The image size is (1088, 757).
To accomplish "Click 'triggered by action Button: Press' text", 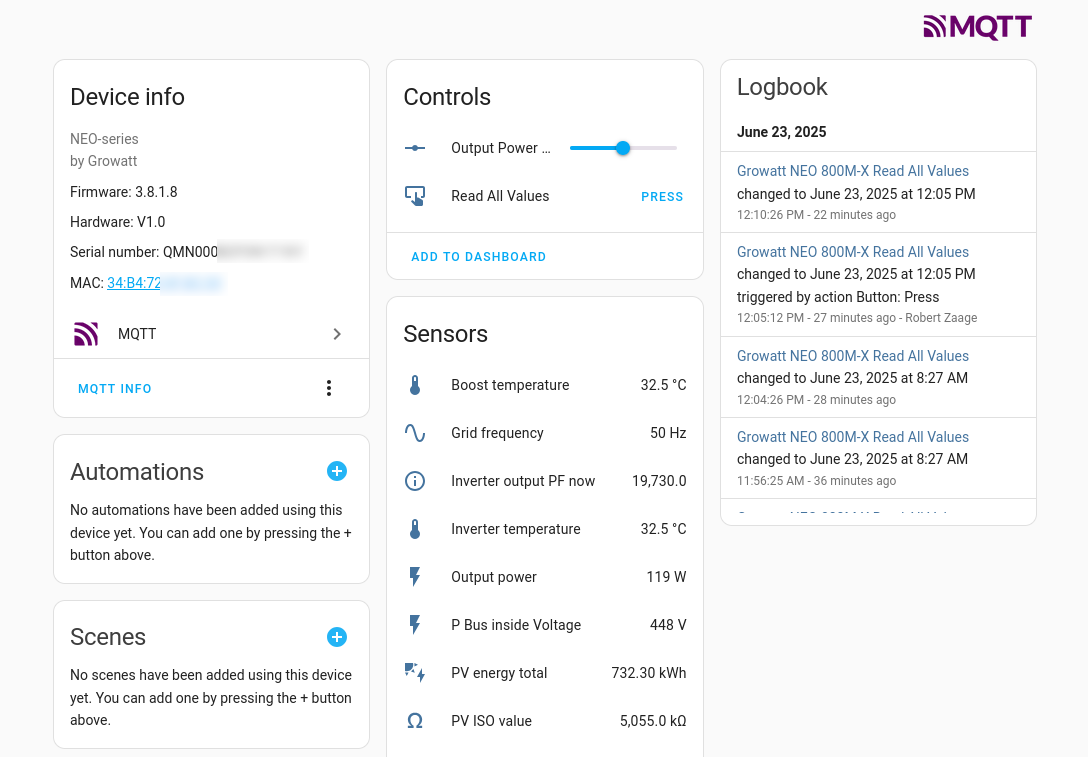I will 838,297.
